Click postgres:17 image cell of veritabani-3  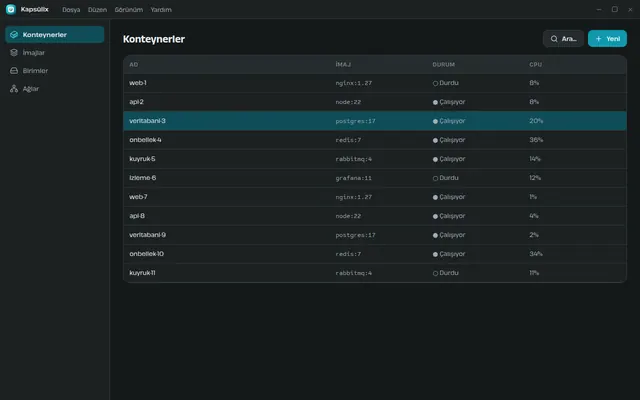coord(355,121)
